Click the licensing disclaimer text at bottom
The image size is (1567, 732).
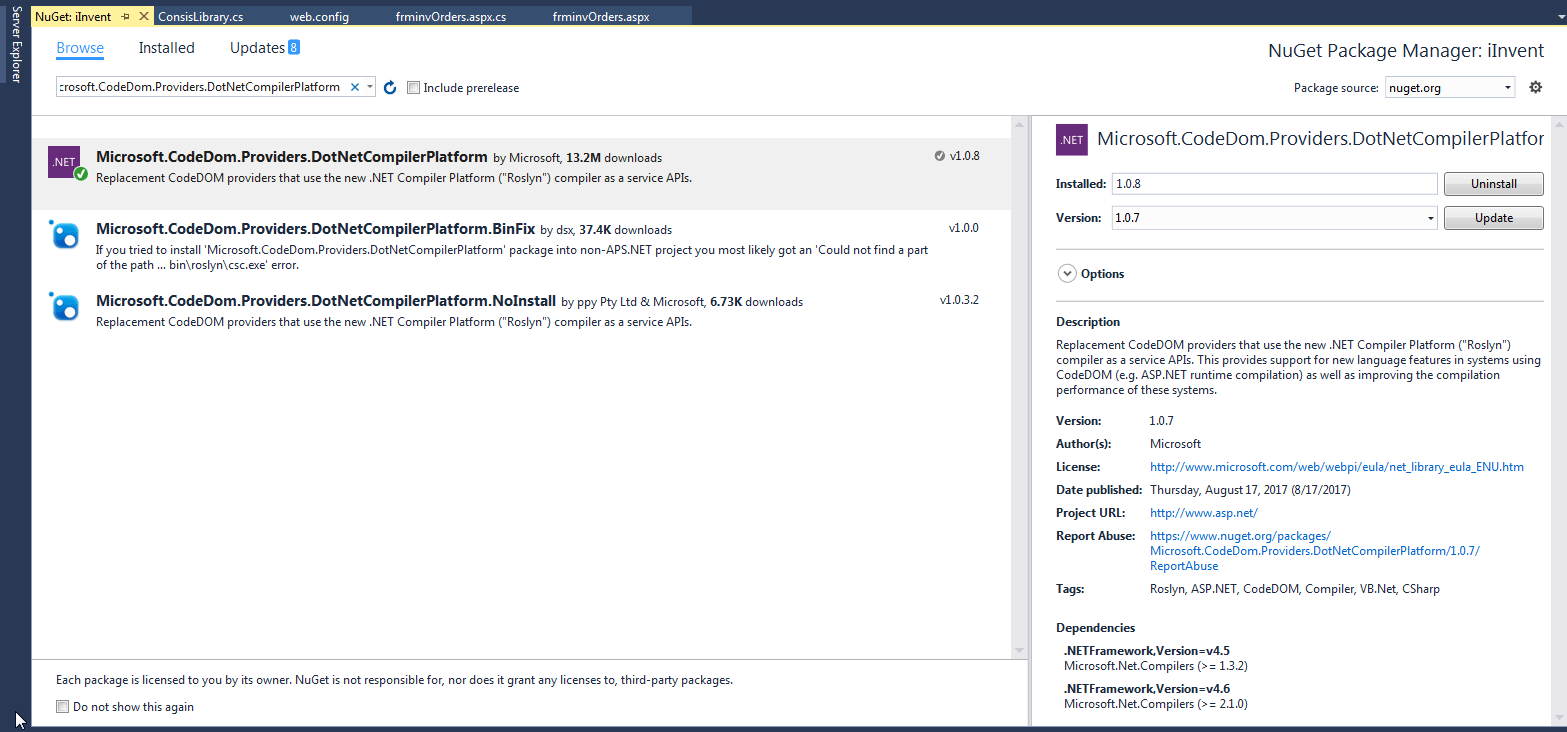[394, 680]
